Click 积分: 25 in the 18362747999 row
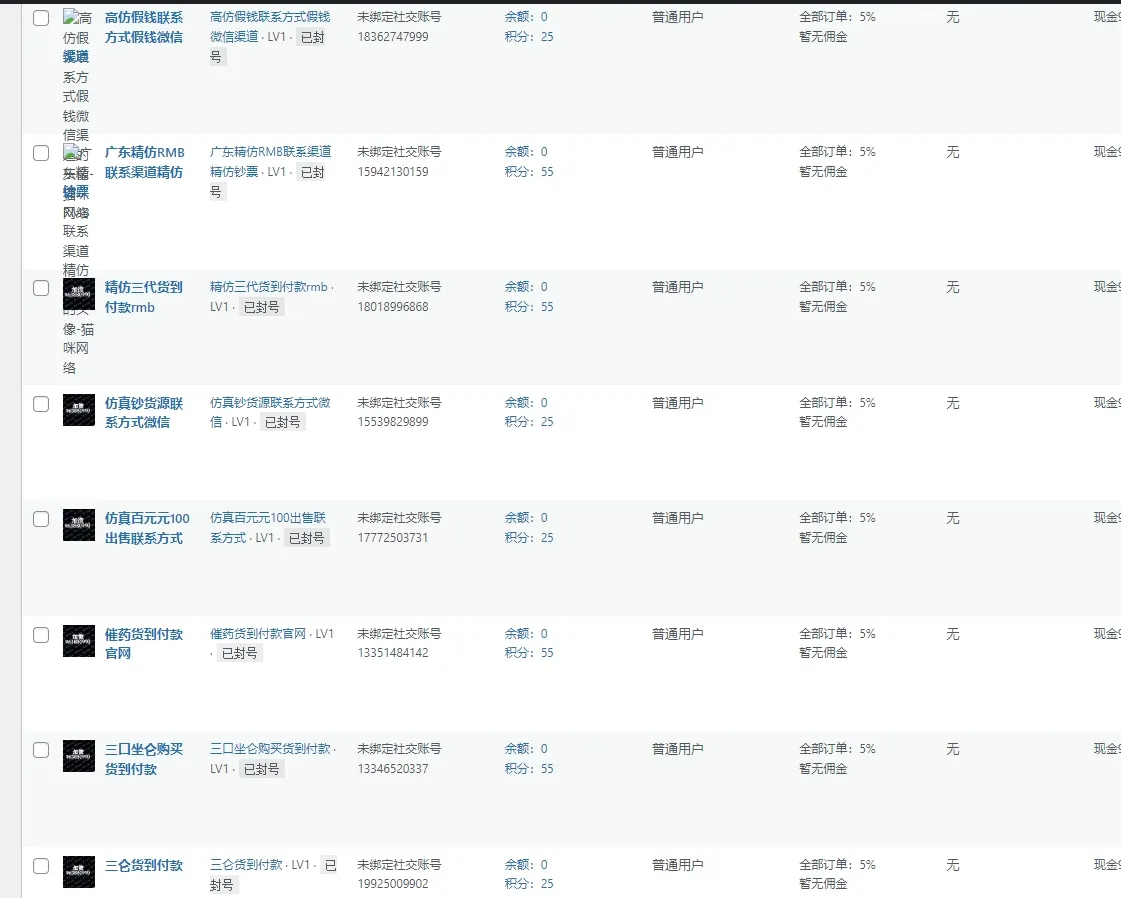The height and width of the screenshot is (898, 1121). [x=529, y=36]
